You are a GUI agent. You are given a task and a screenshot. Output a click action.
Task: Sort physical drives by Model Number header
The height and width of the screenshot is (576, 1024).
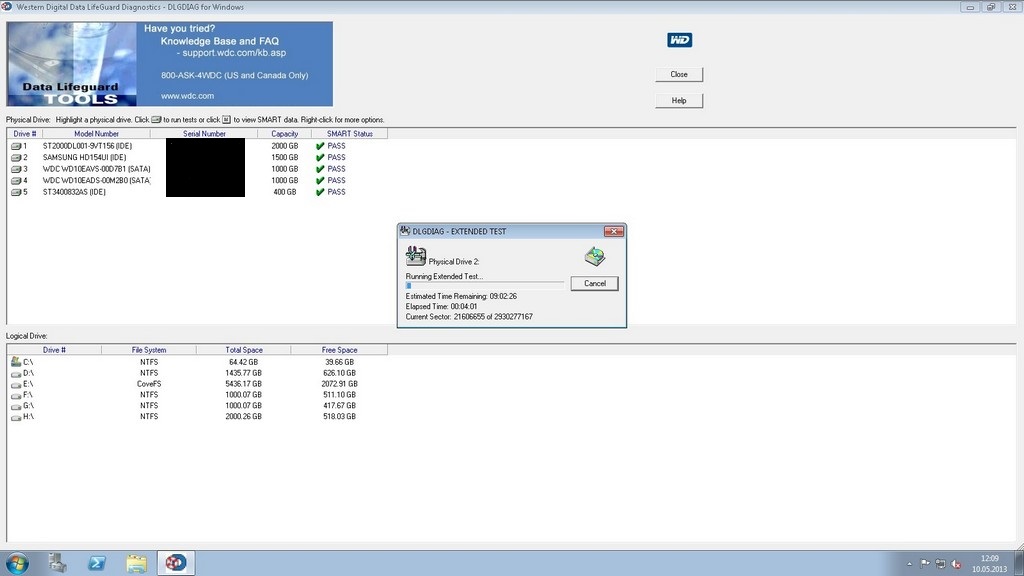tap(95, 134)
